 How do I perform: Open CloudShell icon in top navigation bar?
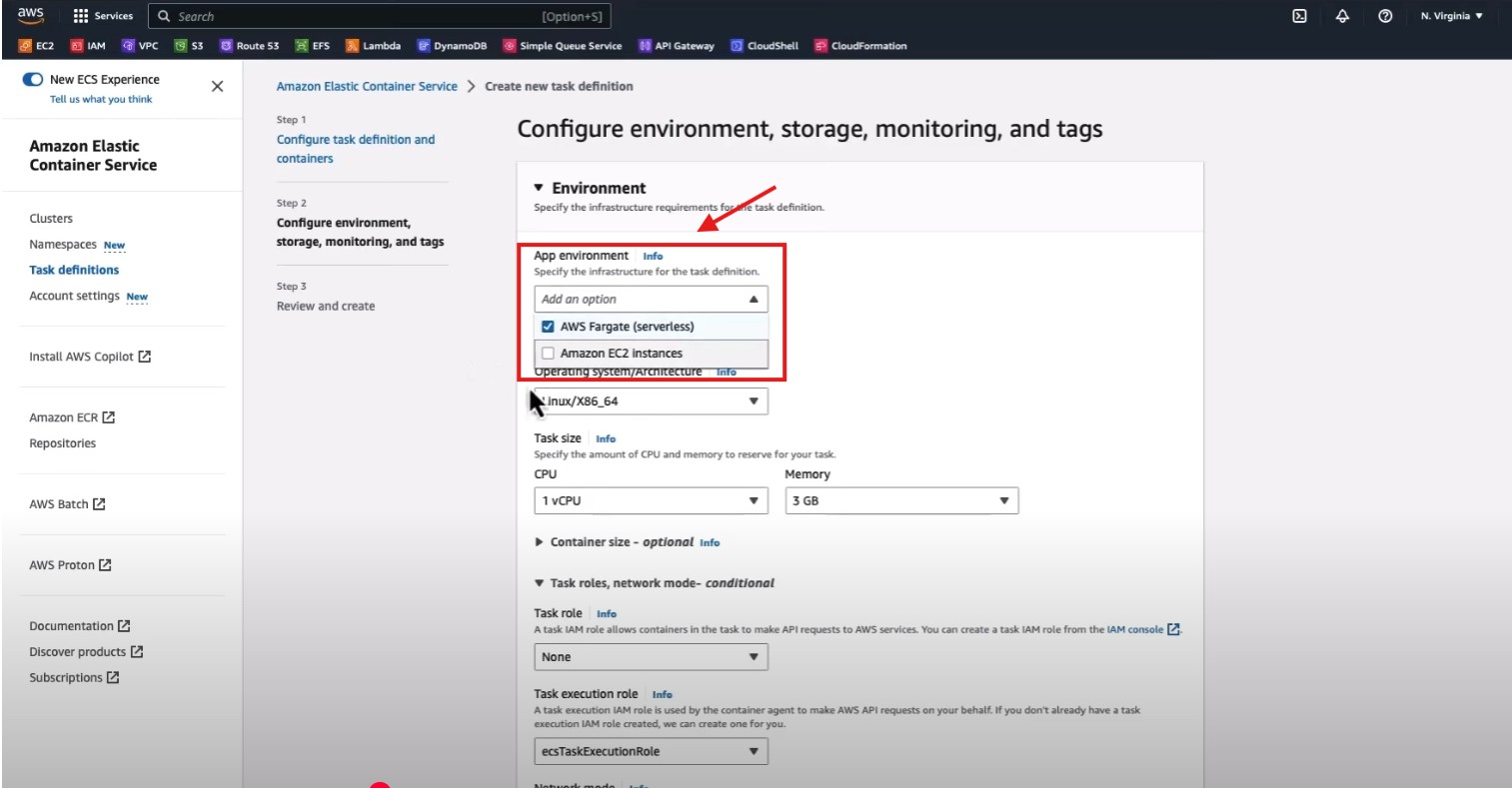pyautogui.click(x=1299, y=16)
